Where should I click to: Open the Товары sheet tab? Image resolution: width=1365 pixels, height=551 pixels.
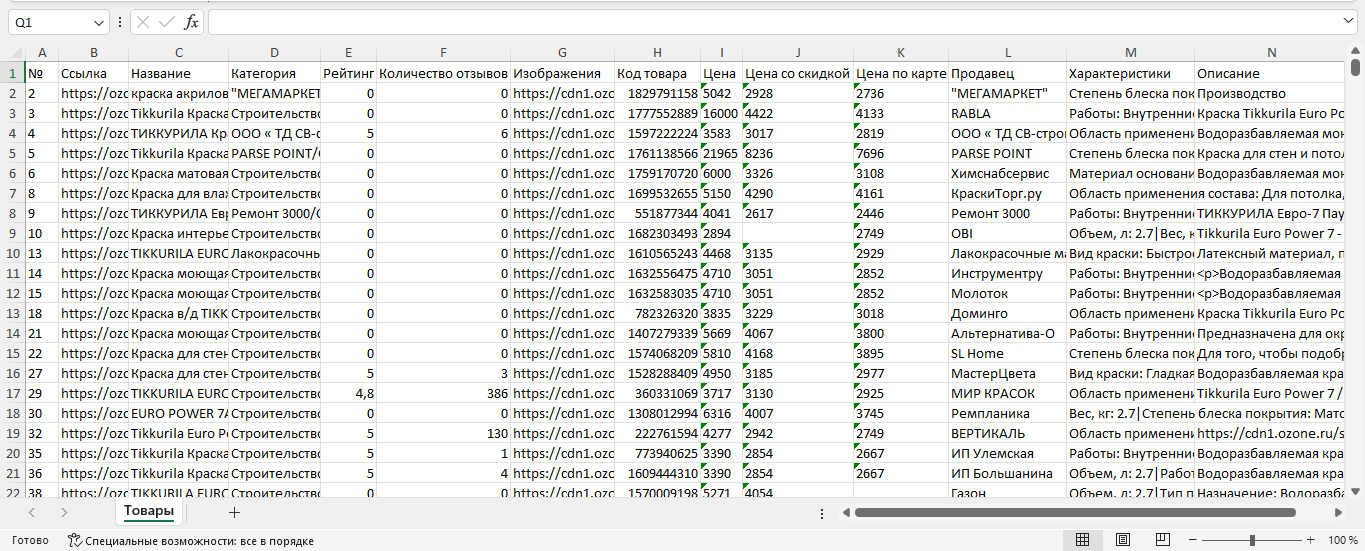tap(148, 511)
